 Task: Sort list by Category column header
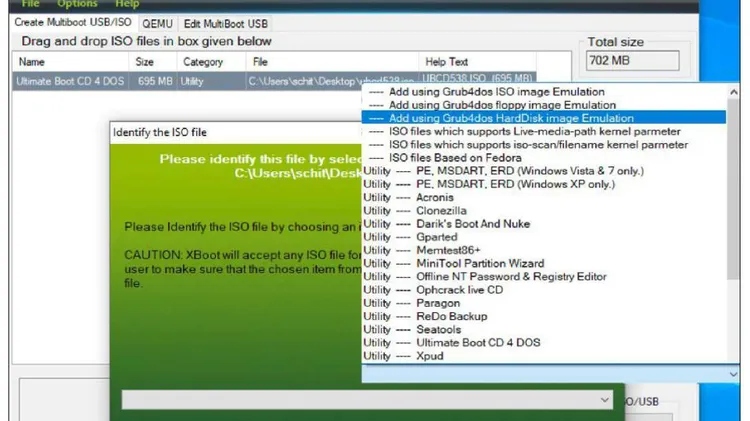[x=211, y=62]
